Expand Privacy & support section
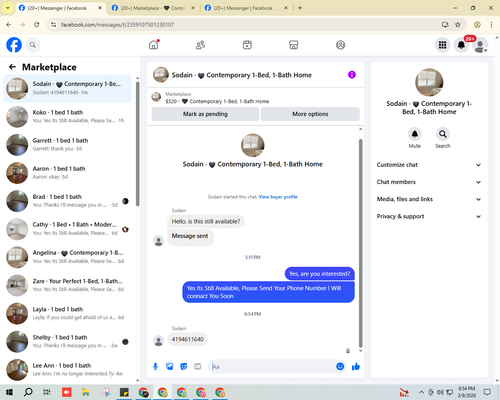Screen dimensions: 500x400 point(429,217)
